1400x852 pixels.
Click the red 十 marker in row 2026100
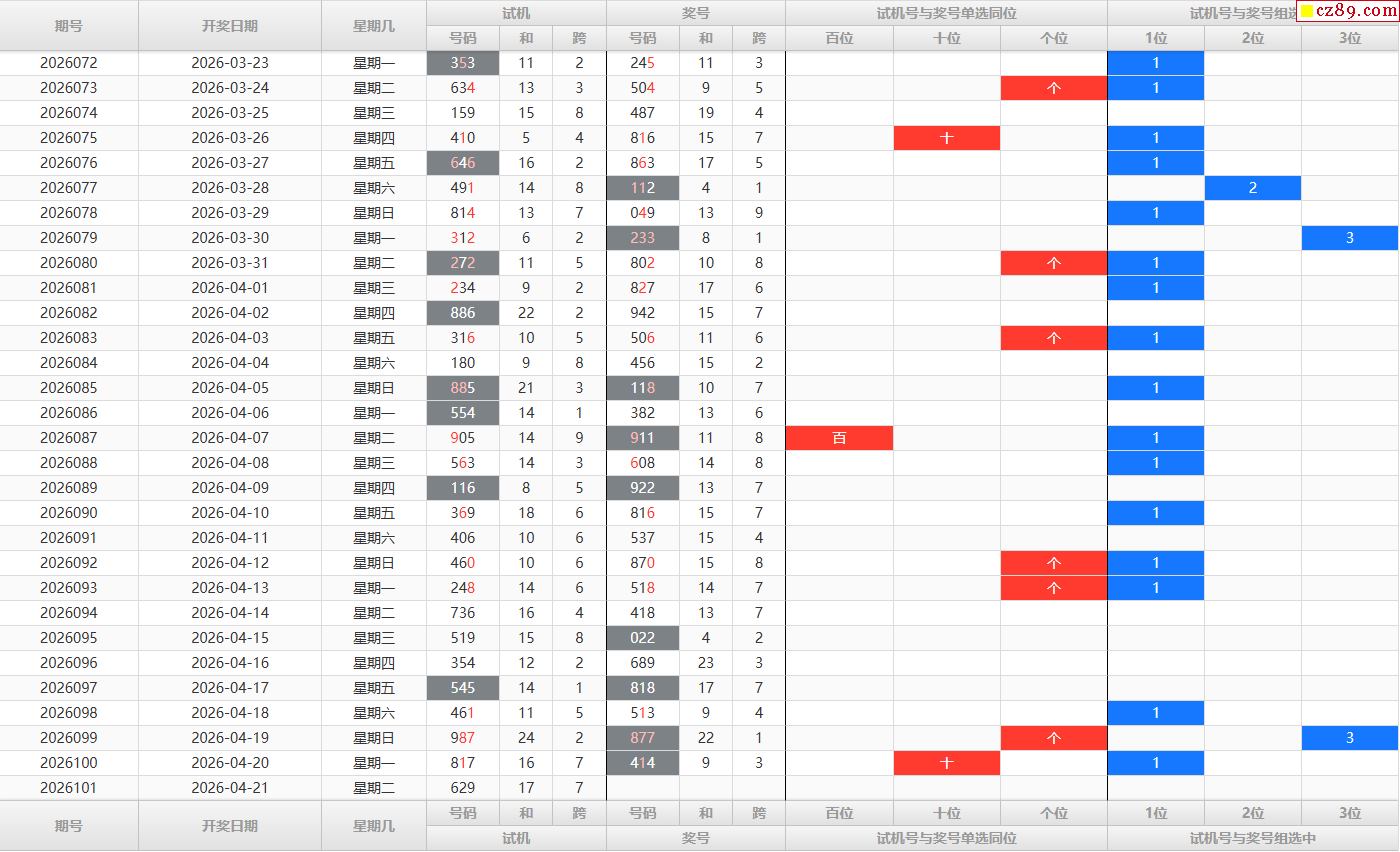tap(946, 763)
